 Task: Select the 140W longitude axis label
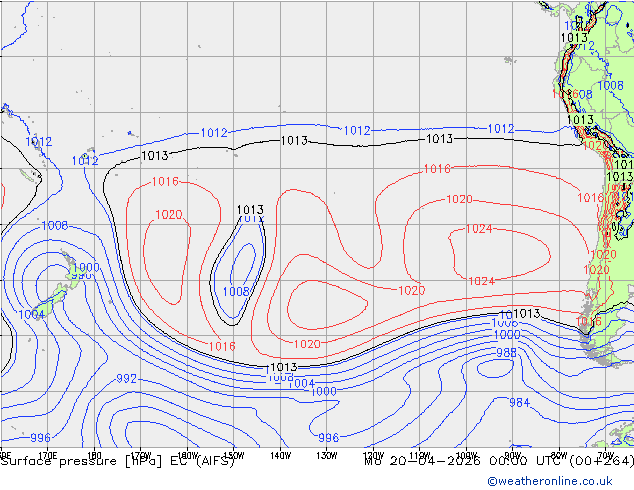point(280,456)
